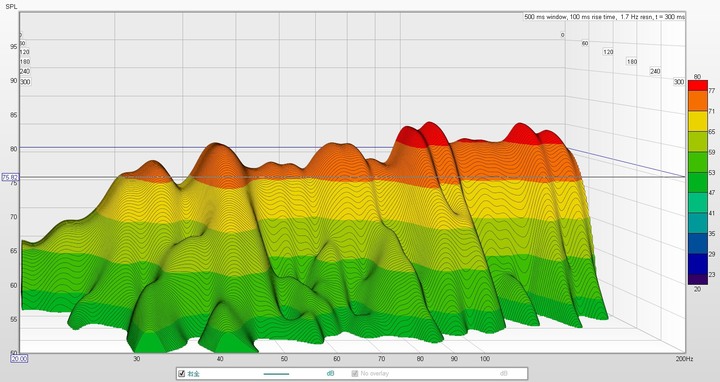Click the teal trace line sample in legend
This screenshot has height=382, width=720.
276,374
